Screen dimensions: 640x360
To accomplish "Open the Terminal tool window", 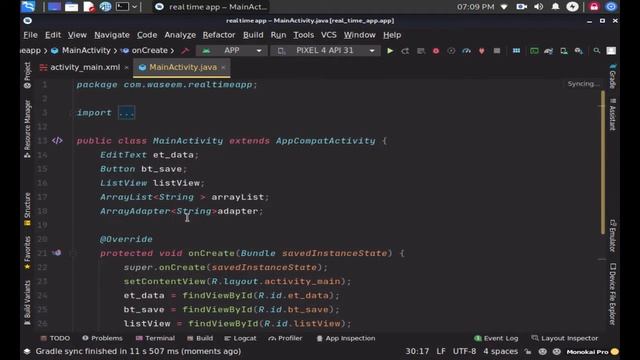I will (155, 338).
